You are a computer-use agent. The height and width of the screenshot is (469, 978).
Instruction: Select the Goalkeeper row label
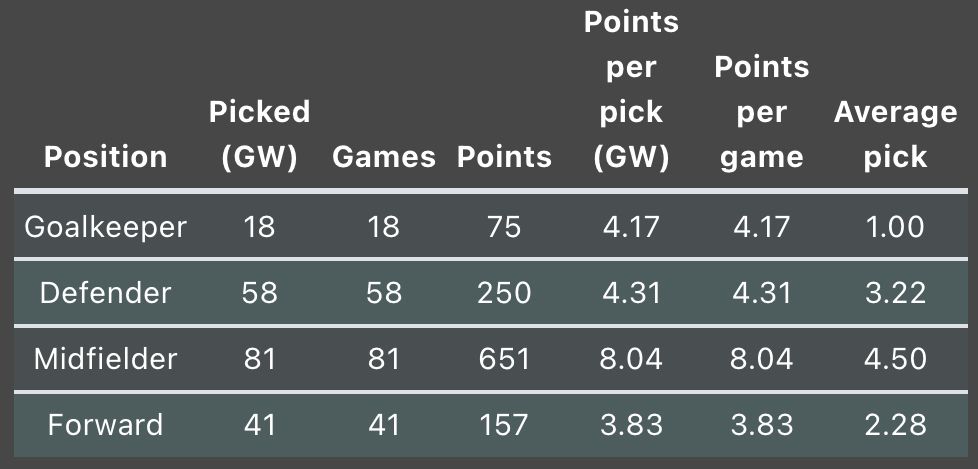(x=105, y=227)
